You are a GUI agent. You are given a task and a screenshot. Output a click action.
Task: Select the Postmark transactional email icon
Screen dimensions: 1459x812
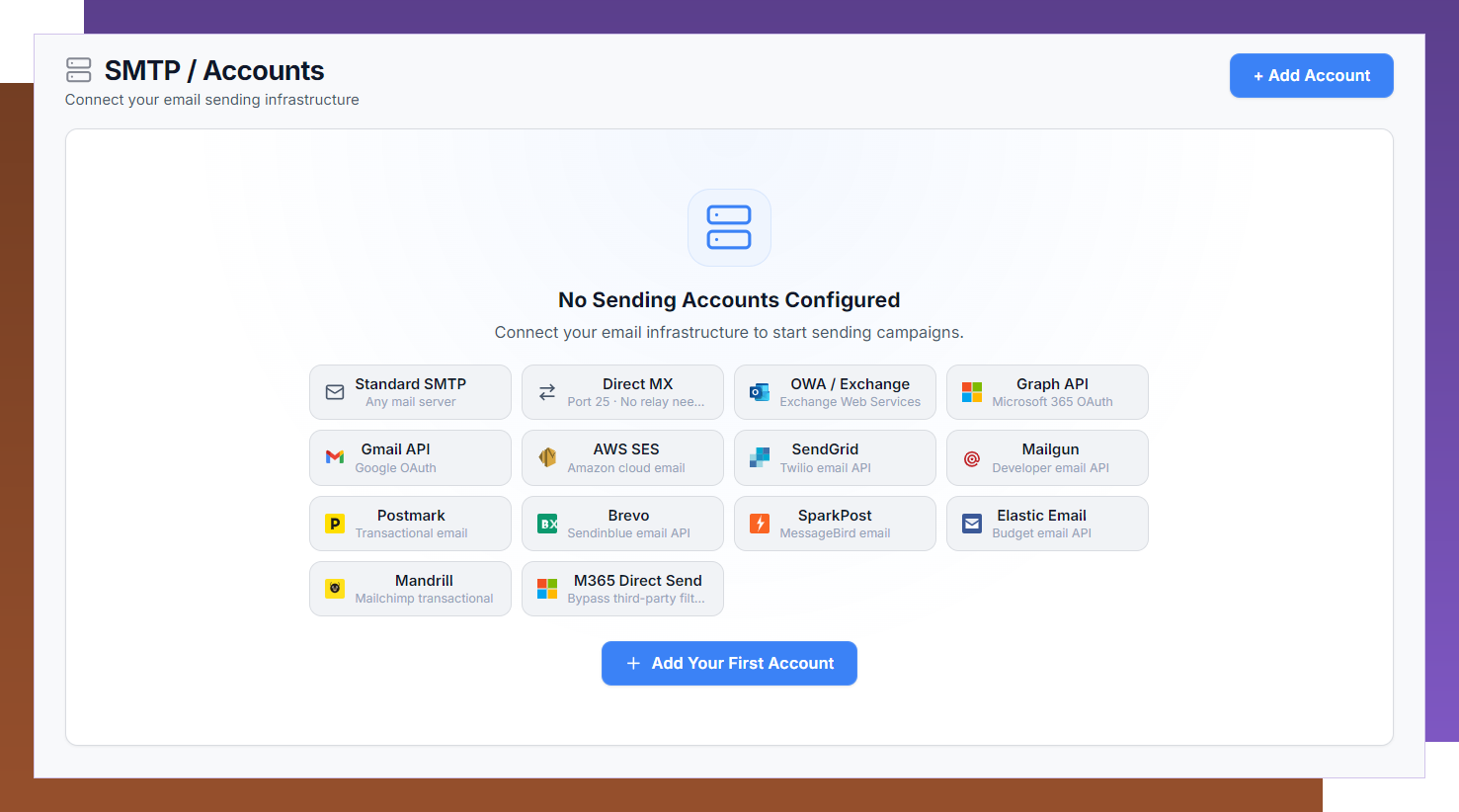pos(335,524)
